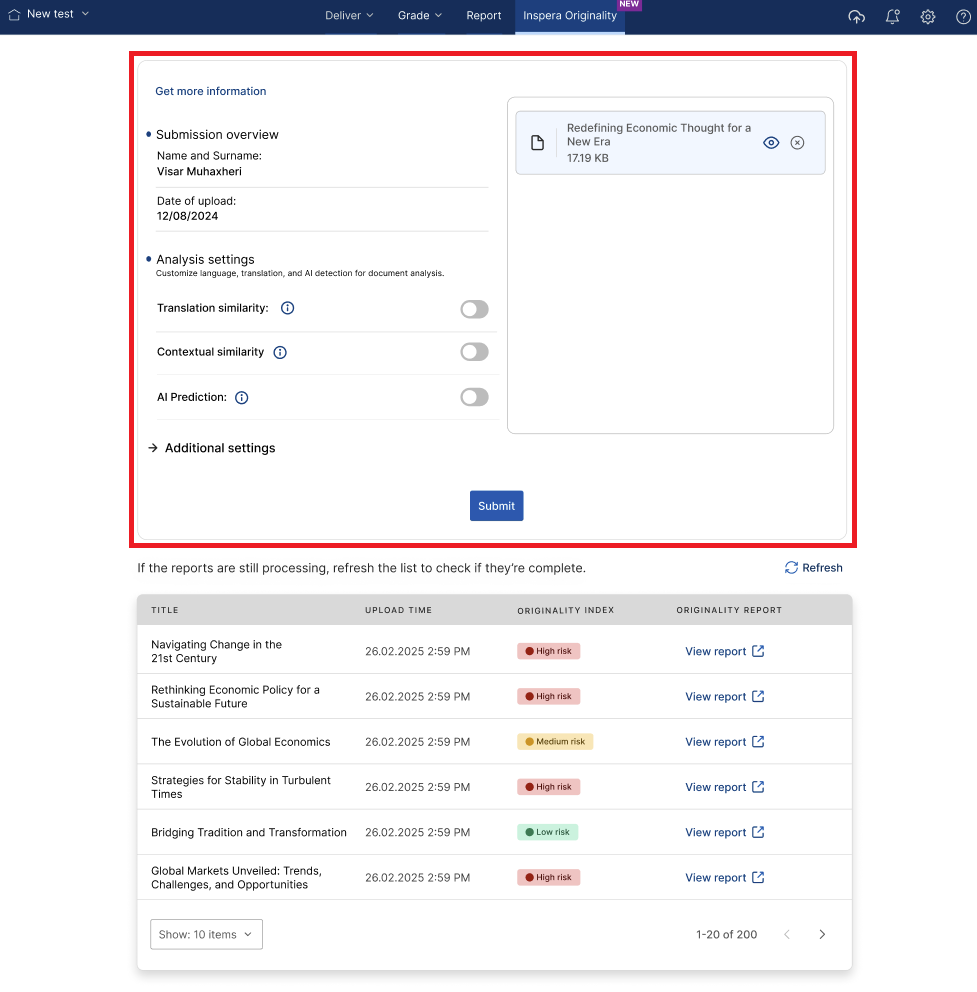Image resolution: width=977 pixels, height=992 pixels.
Task: Open external link icon for Global Markets Unveiled report
Action: coord(758,877)
